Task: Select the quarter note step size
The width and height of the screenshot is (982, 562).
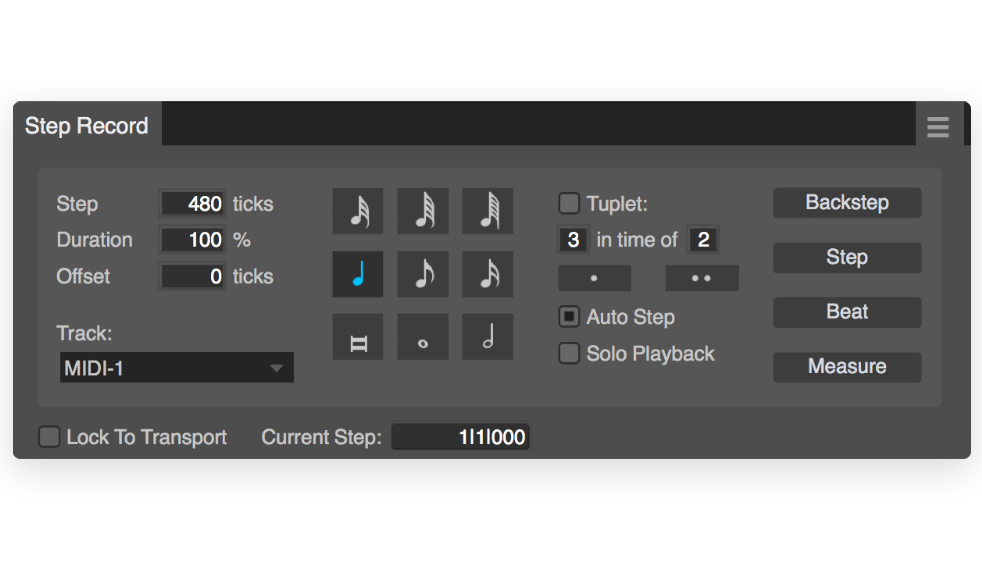Action: [x=358, y=274]
